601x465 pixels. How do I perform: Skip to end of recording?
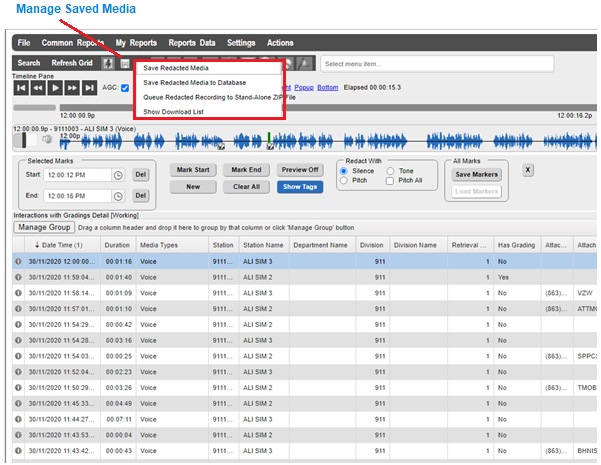tap(89, 88)
